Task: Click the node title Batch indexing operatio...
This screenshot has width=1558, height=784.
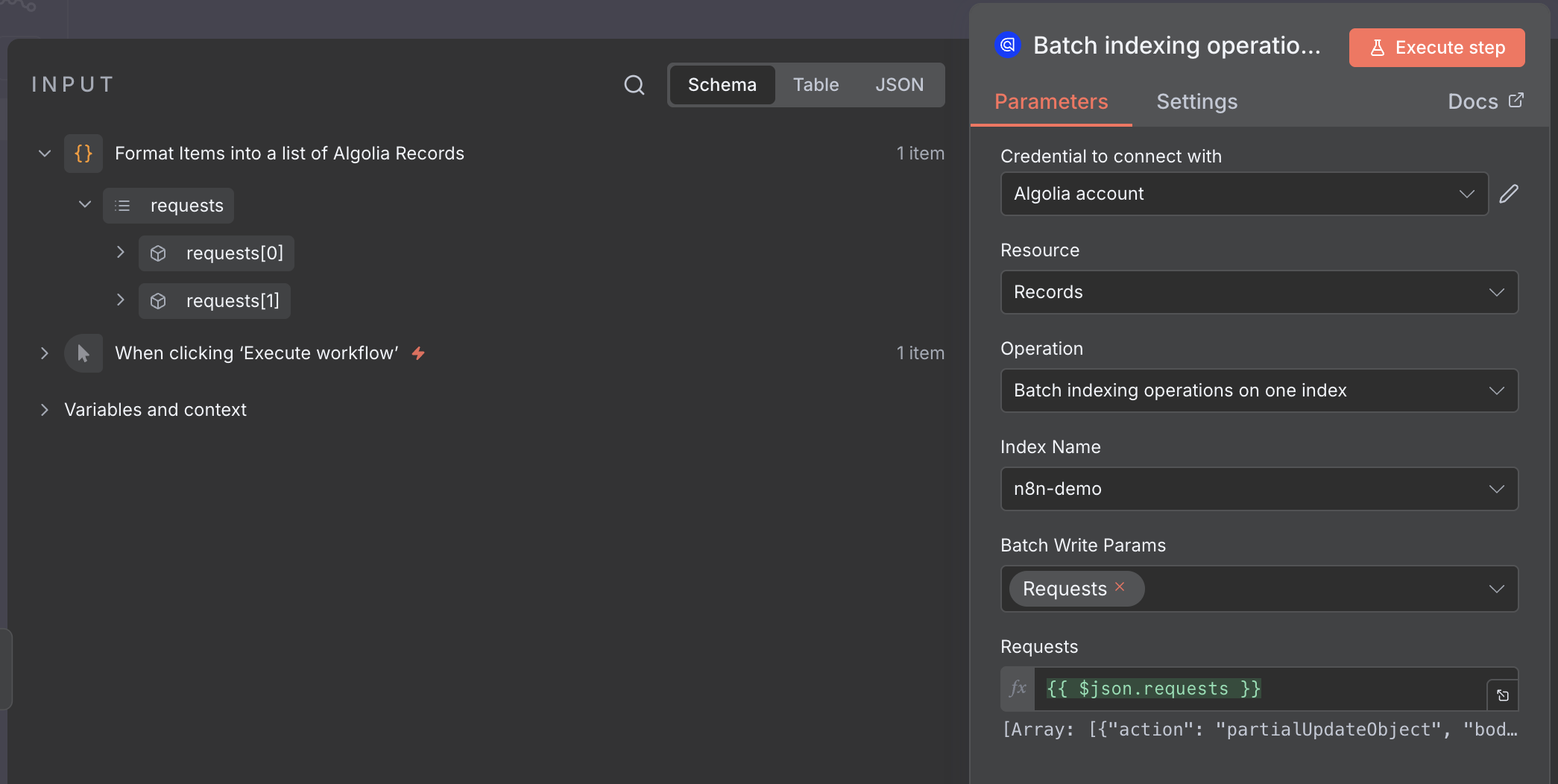Action: click(x=1176, y=45)
